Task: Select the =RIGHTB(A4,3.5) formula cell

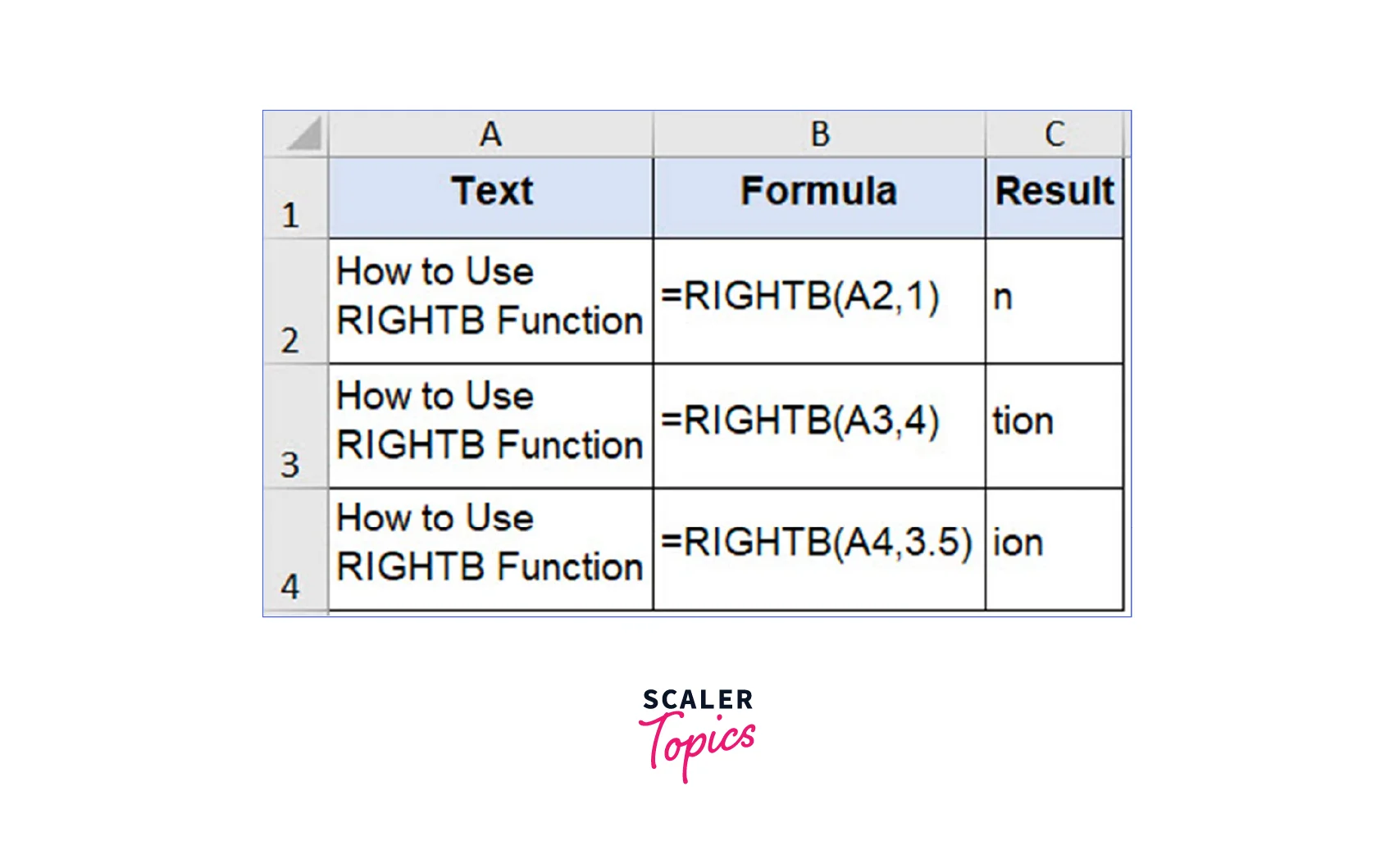Action: point(819,549)
